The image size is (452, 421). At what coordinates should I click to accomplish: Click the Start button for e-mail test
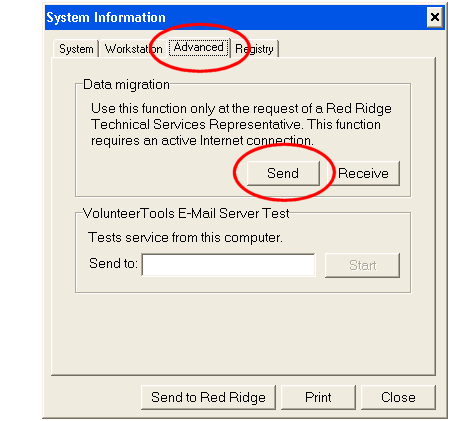coord(362,265)
